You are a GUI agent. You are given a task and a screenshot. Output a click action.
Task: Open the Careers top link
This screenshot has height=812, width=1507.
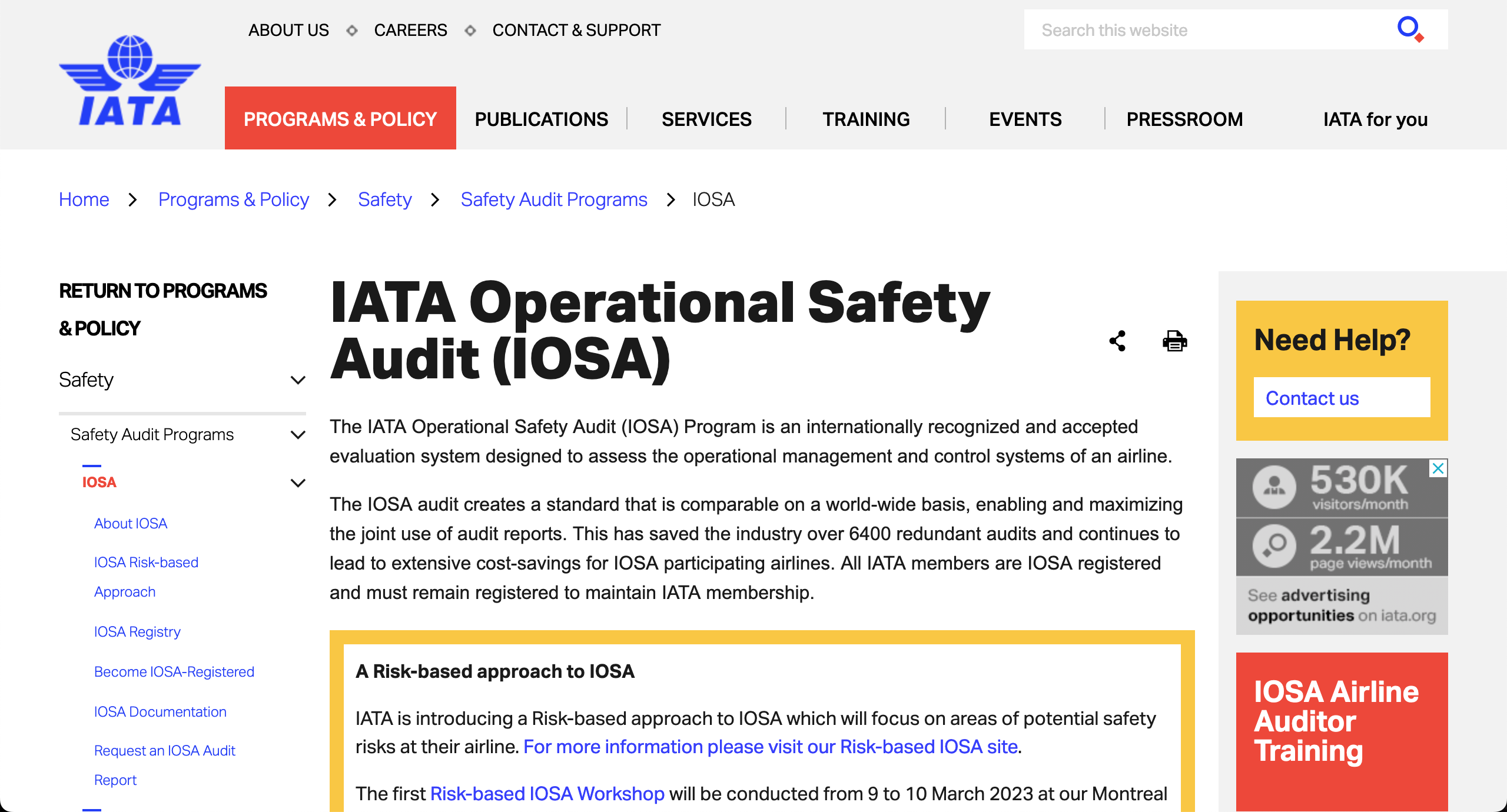[x=410, y=30]
